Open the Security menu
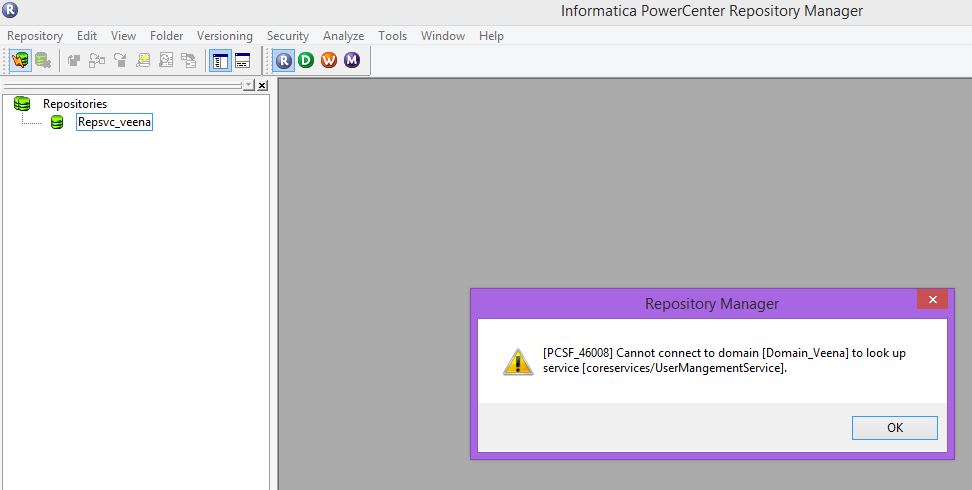Image resolution: width=972 pixels, height=490 pixels. coord(288,36)
